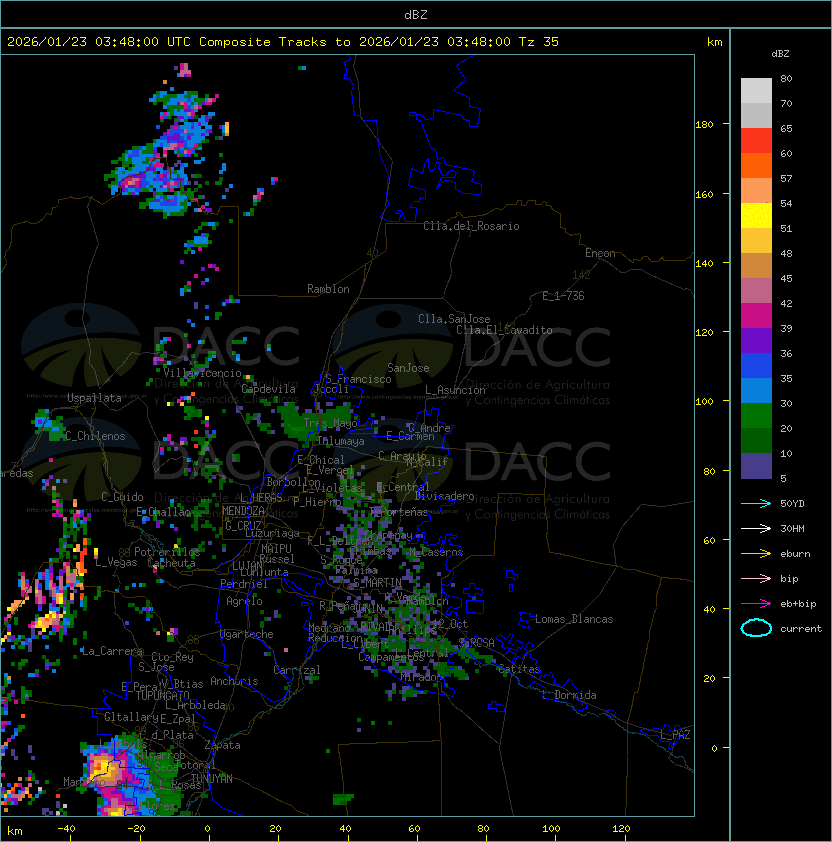Click the 'L_Asuncion' map label
The height and width of the screenshot is (842, 832).
point(455,390)
